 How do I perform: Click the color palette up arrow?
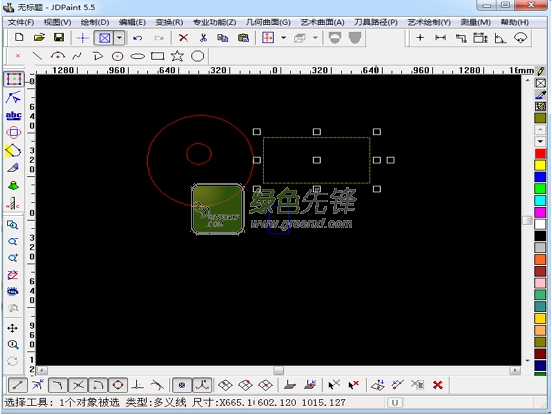(540, 130)
